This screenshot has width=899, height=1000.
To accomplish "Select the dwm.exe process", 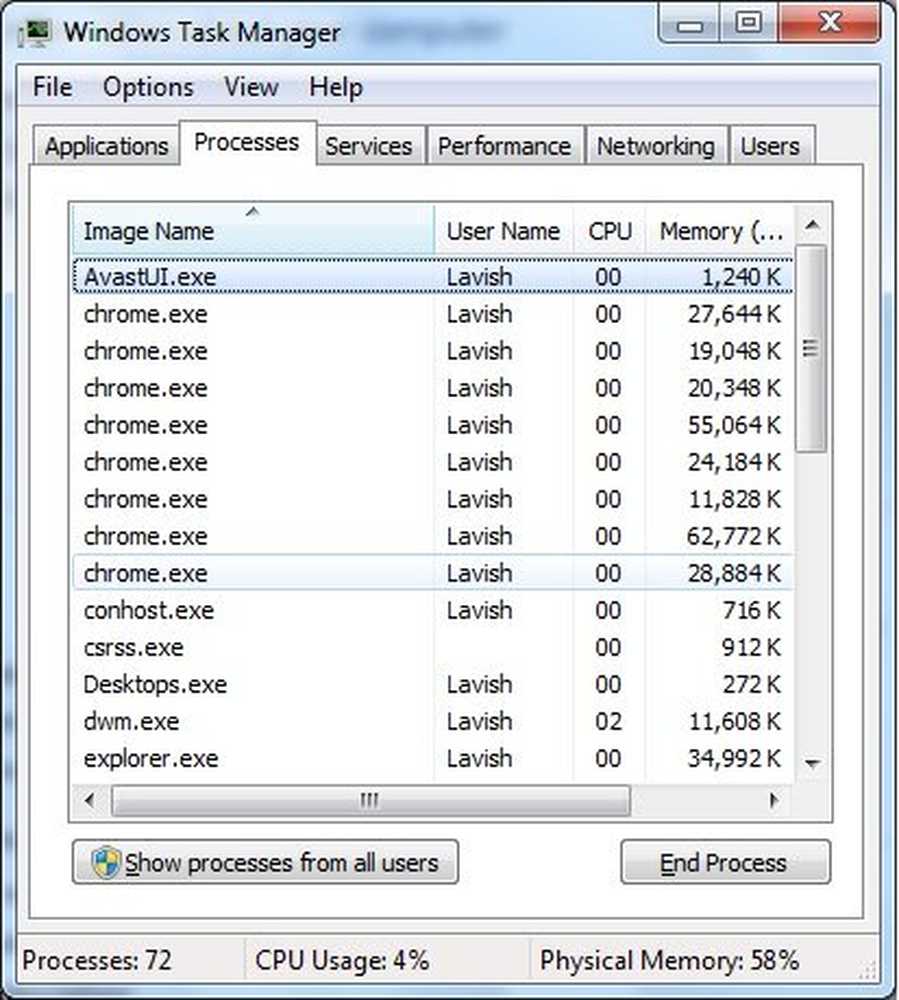I will coord(433,721).
